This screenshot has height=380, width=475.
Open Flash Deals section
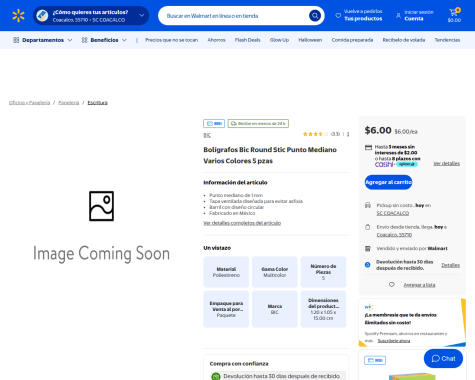coord(247,40)
